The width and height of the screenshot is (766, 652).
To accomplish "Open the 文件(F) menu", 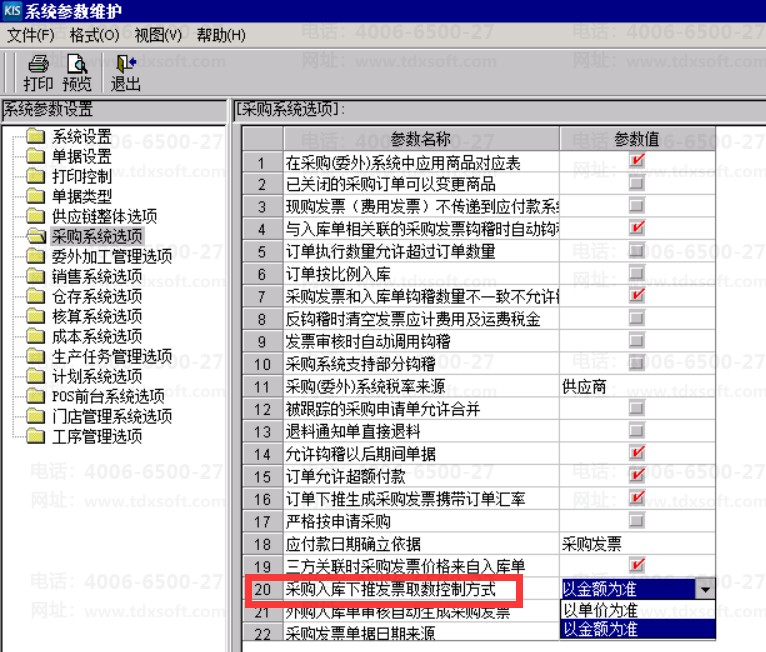I will pyautogui.click(x=31, y=35).
